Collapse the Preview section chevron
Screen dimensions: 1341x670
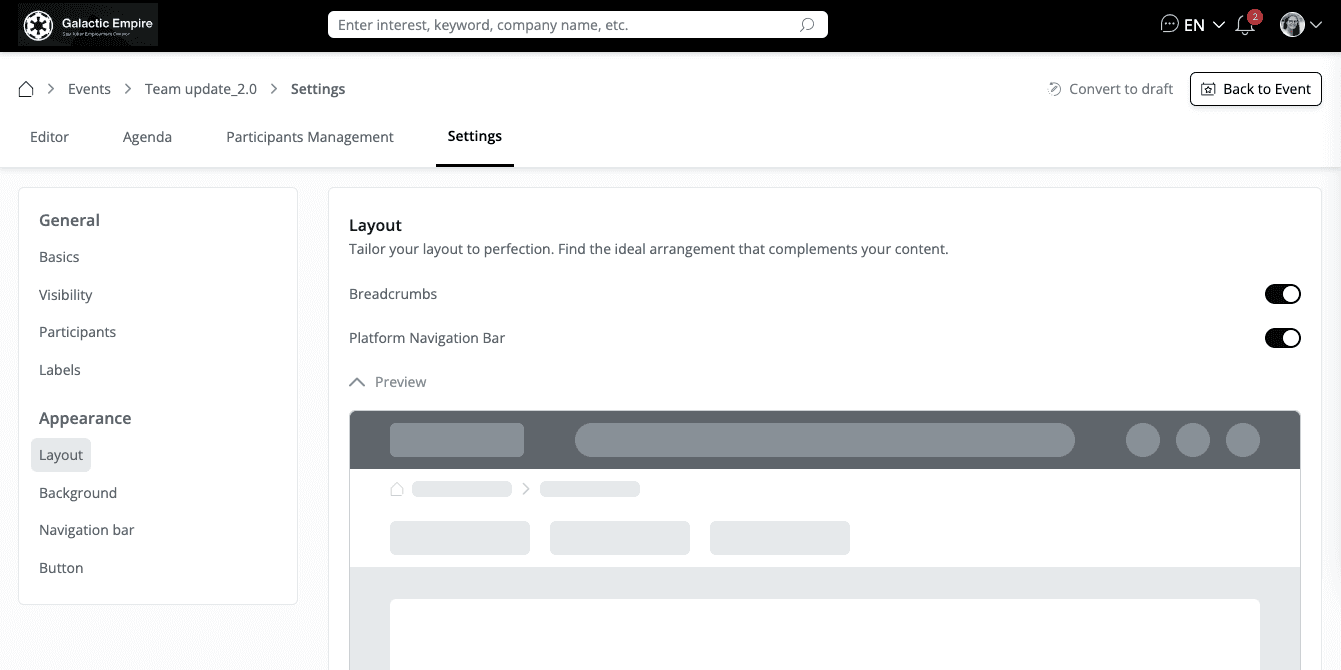click(x=357, y=382)
